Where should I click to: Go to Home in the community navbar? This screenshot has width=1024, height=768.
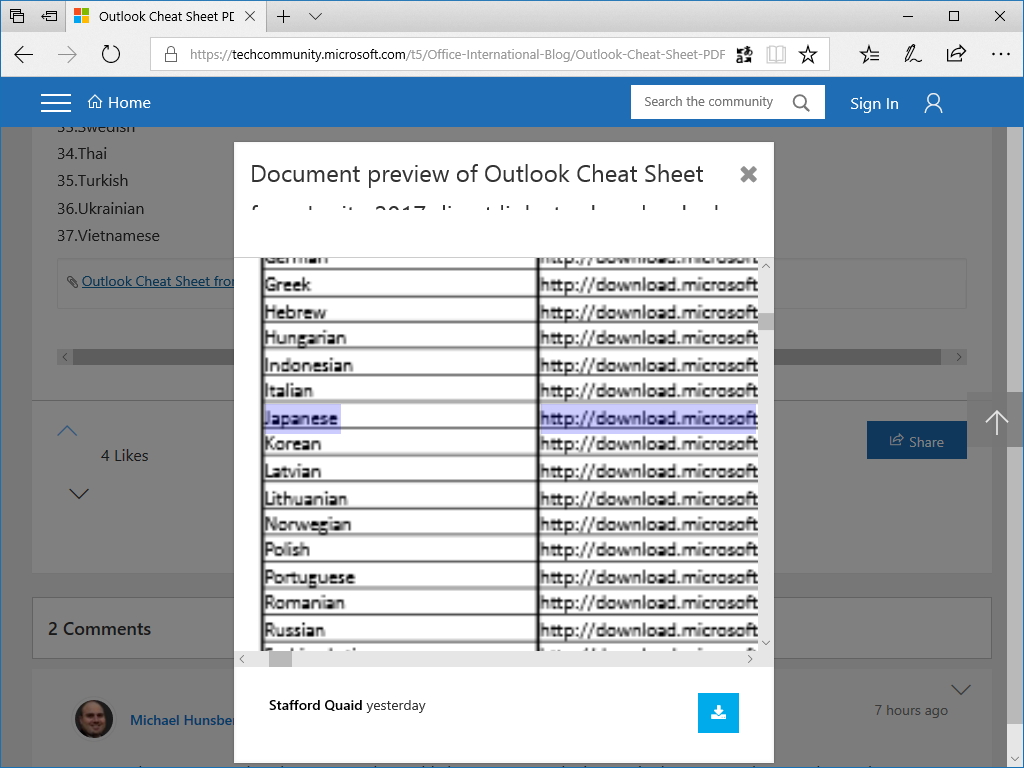(x=118, y=101)
